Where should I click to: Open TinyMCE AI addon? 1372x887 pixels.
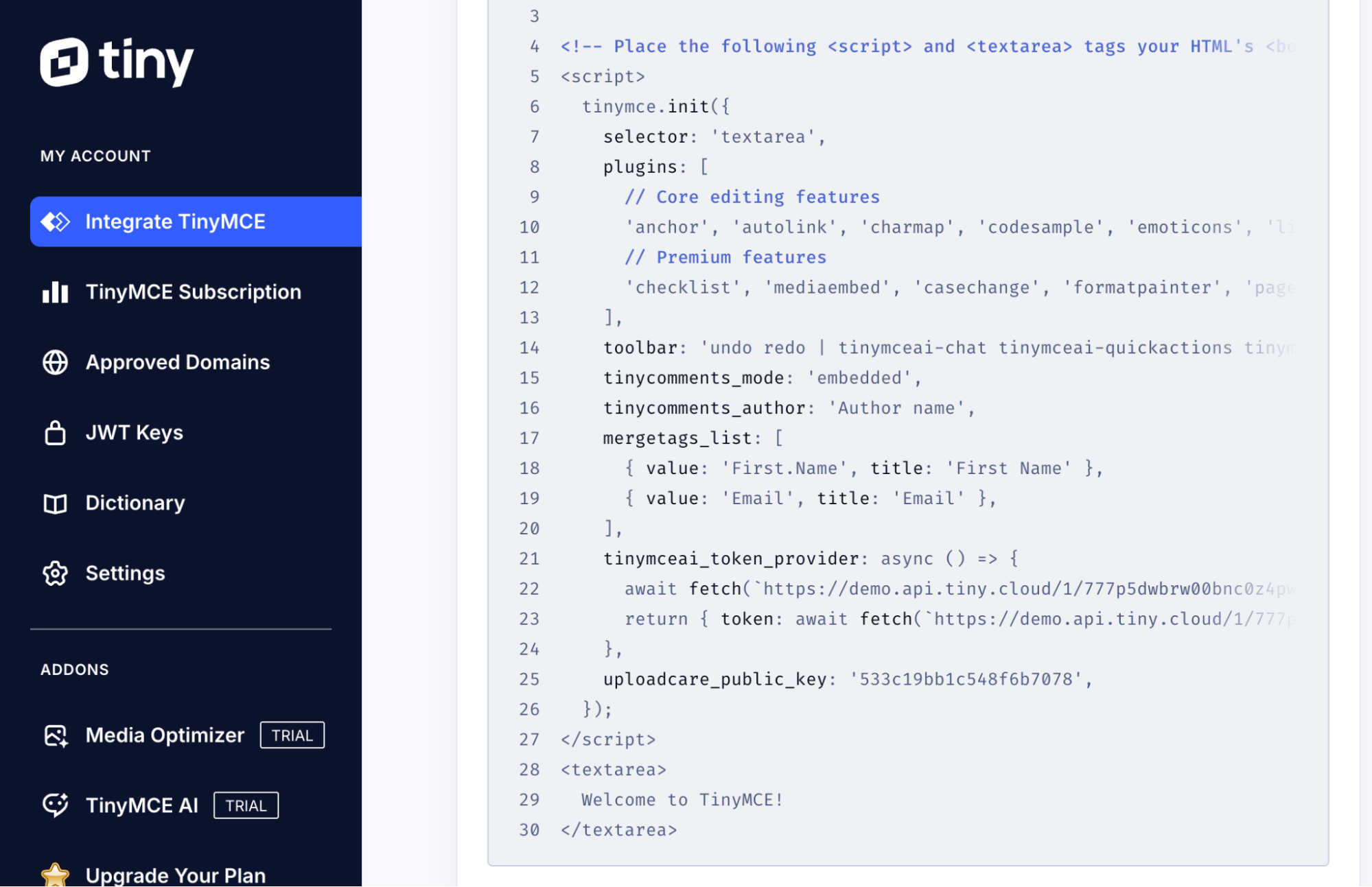142,805
